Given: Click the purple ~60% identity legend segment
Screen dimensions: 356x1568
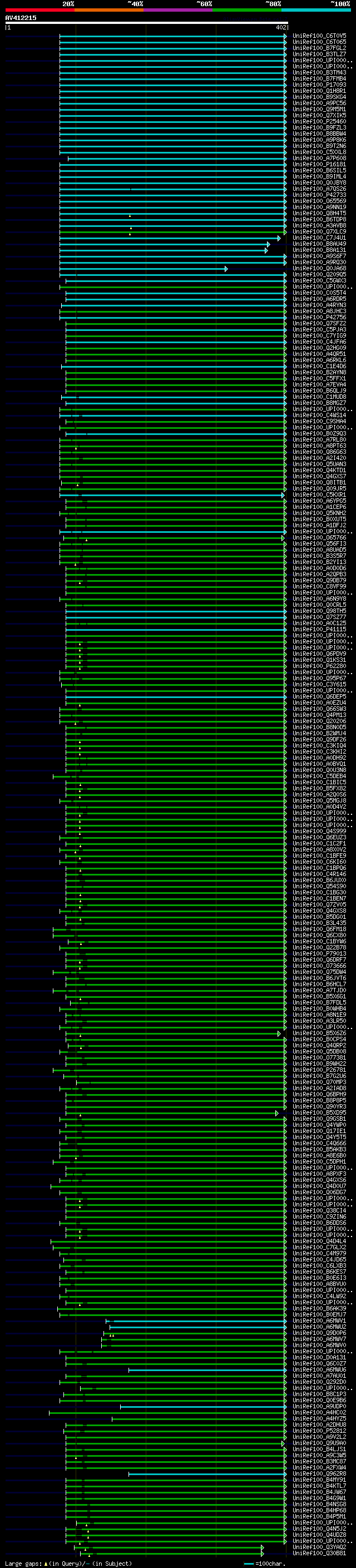Looking at the screenshot, I should (x=177, y=10).
